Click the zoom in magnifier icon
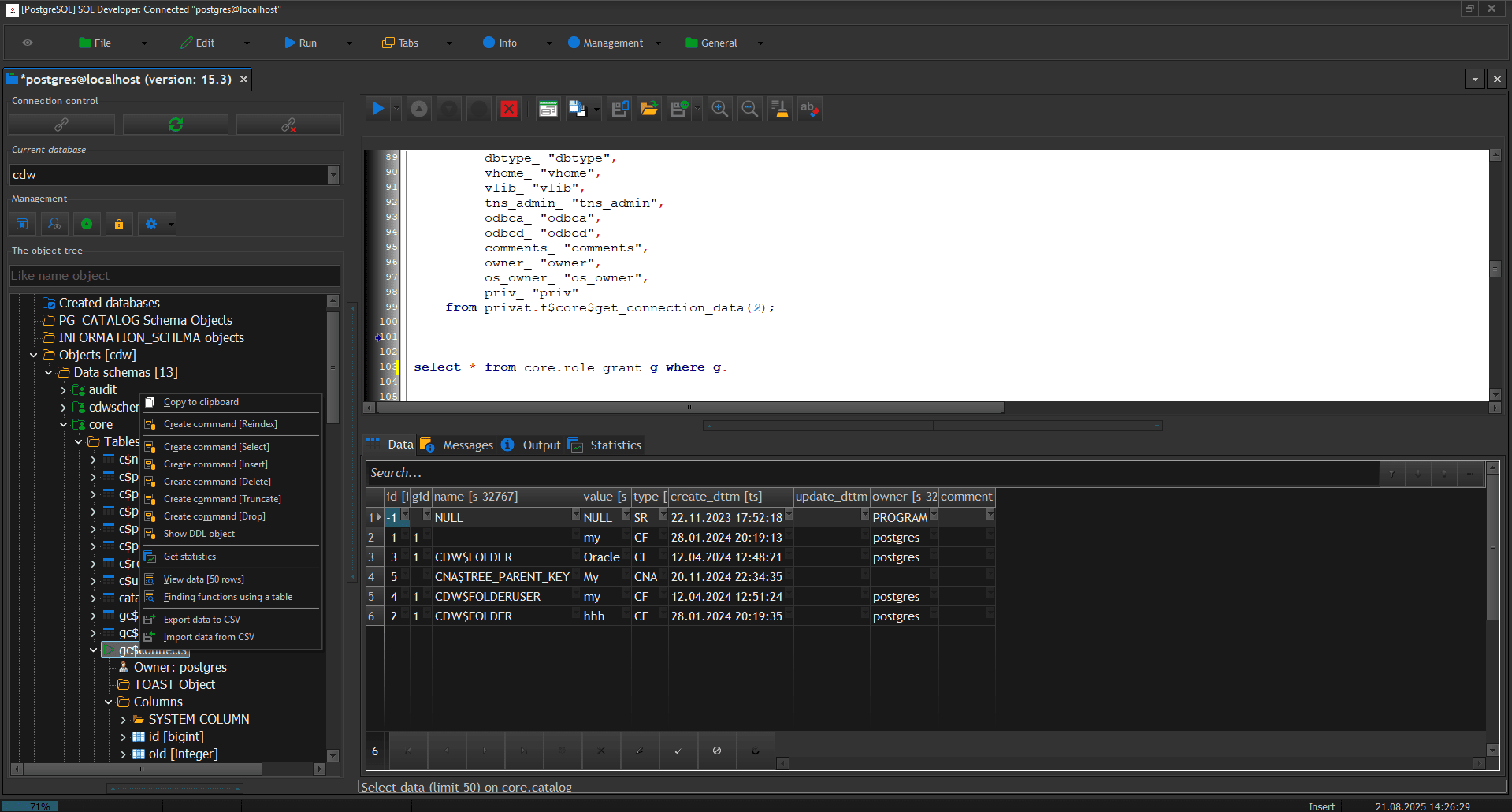This screenshot has width=1512, height=812. click(x=719, y=109)
